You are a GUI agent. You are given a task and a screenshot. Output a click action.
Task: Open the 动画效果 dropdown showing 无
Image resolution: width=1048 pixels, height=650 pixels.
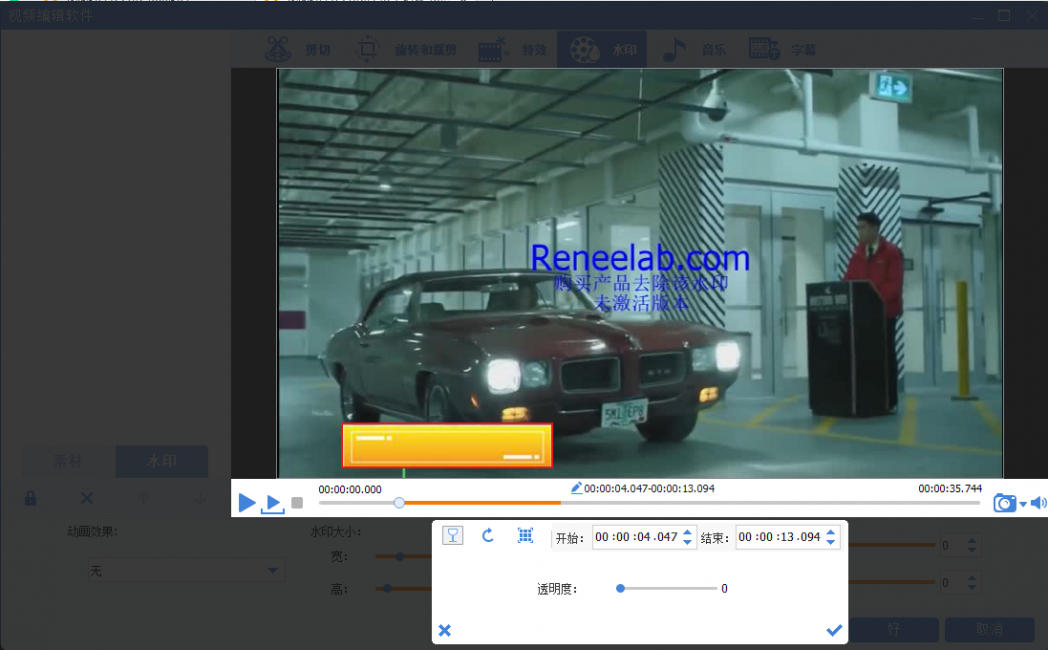coord(186,571)
